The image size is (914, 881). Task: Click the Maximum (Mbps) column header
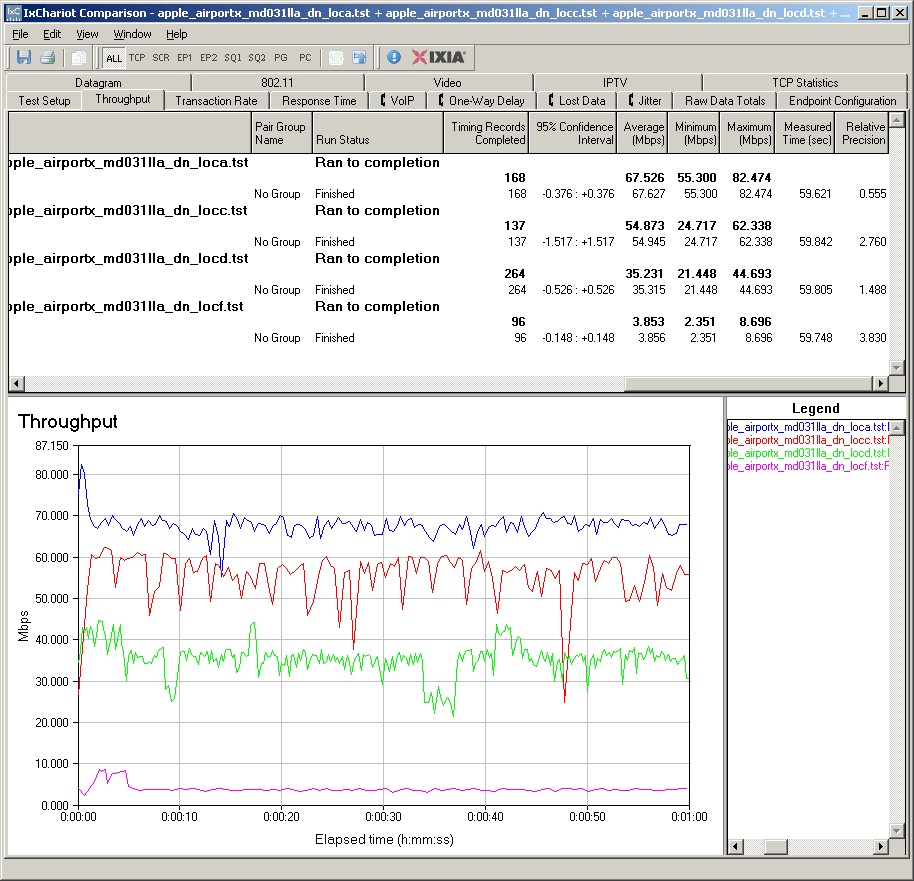coord(747,133)
